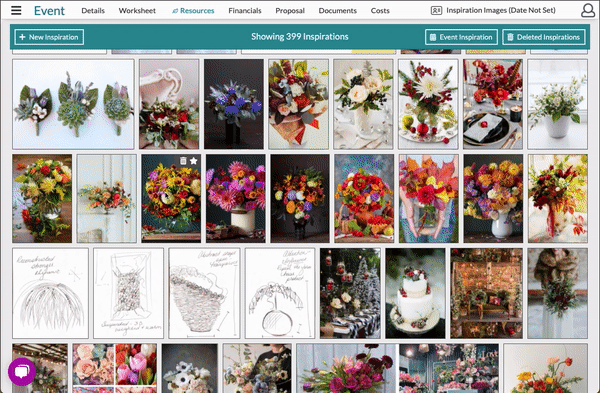Select the fur stole winter bouquet image
This screenshot has height=393, width=600.
point(558,293)
